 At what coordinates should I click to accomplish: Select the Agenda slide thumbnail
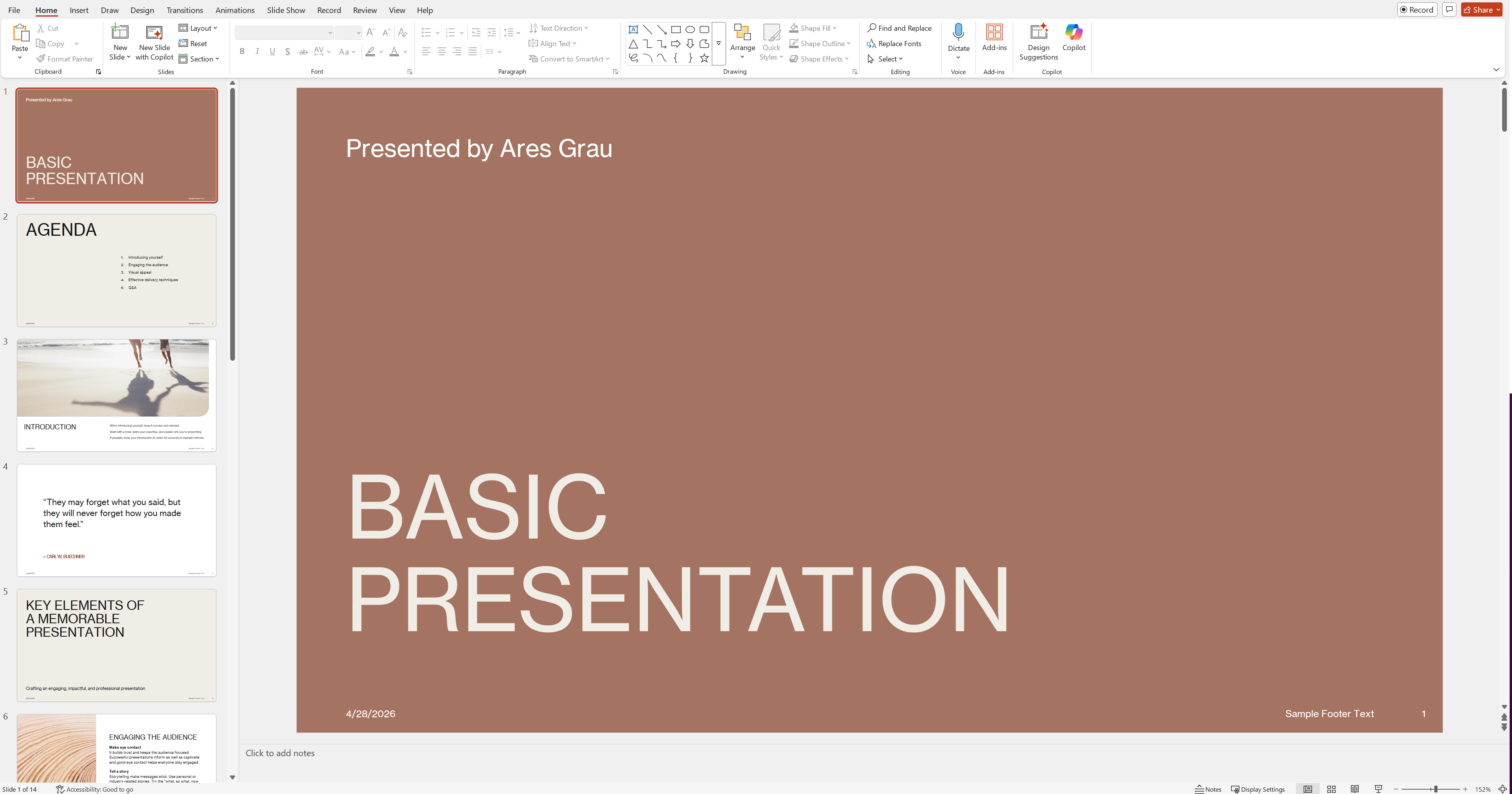point(116,270)
